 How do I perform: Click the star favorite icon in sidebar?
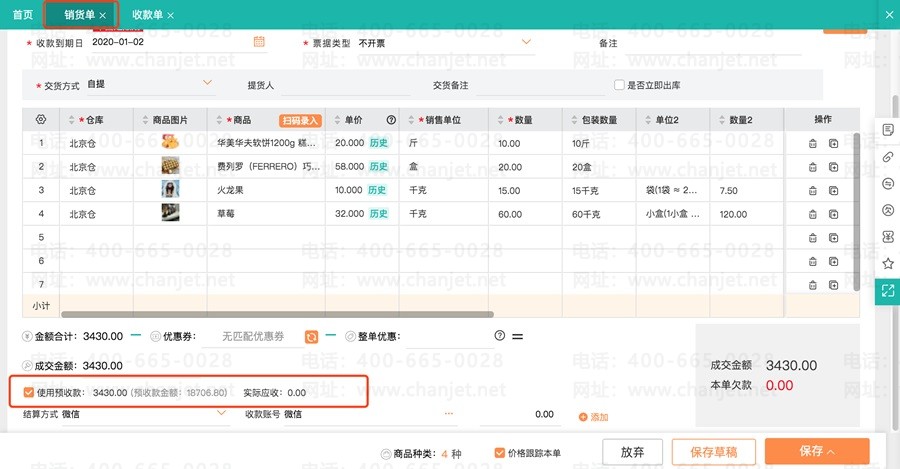point(887,263)
